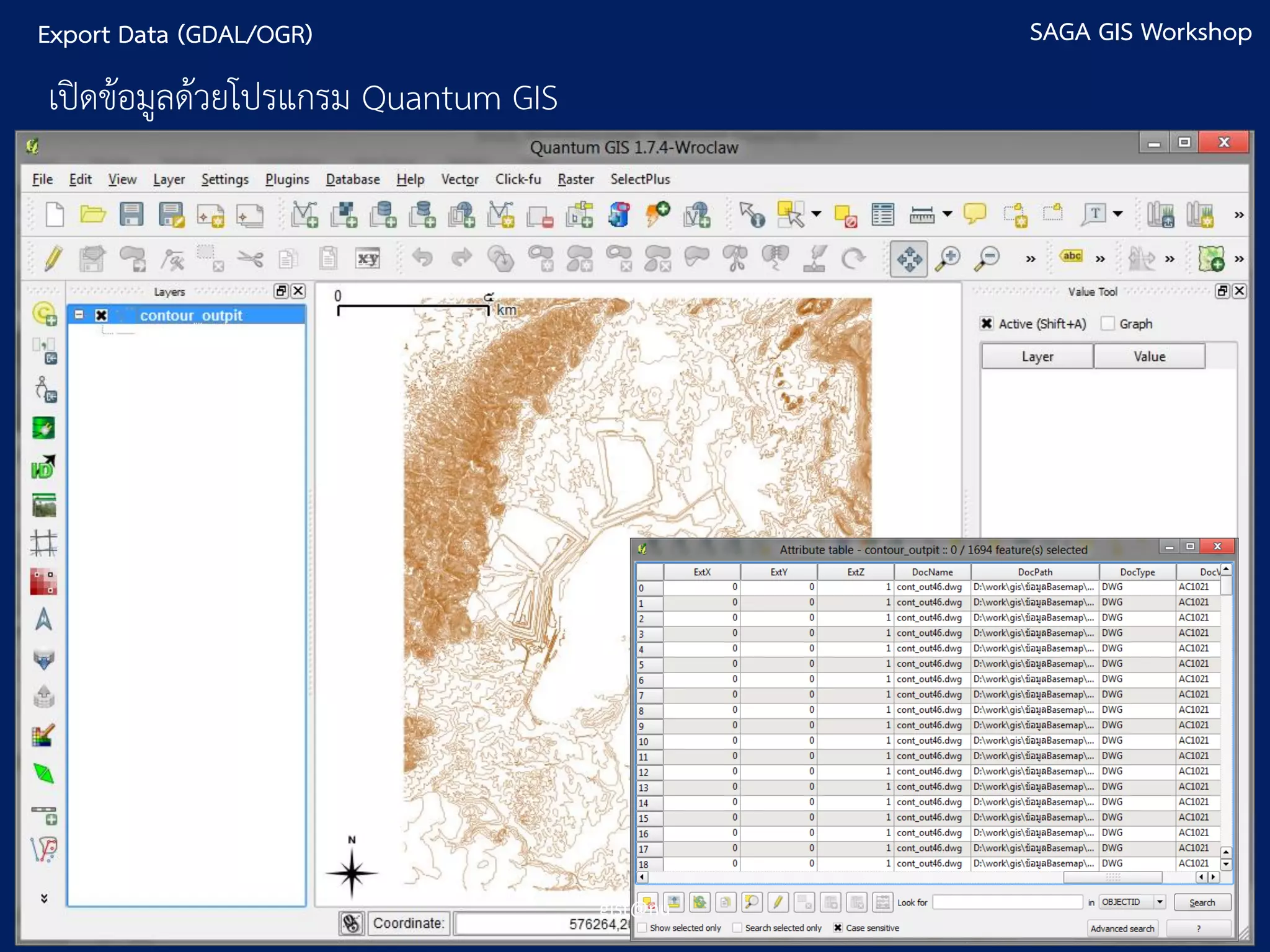Click the Identify Features tool
The height and width of the screenshot is (952, 1270).
click(752, 215)
